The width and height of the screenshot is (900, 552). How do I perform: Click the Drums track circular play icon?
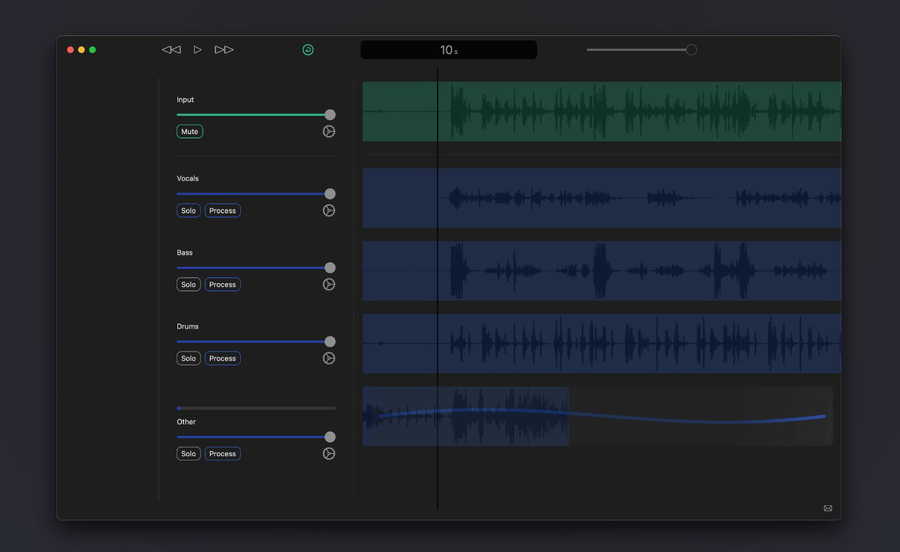329,359
